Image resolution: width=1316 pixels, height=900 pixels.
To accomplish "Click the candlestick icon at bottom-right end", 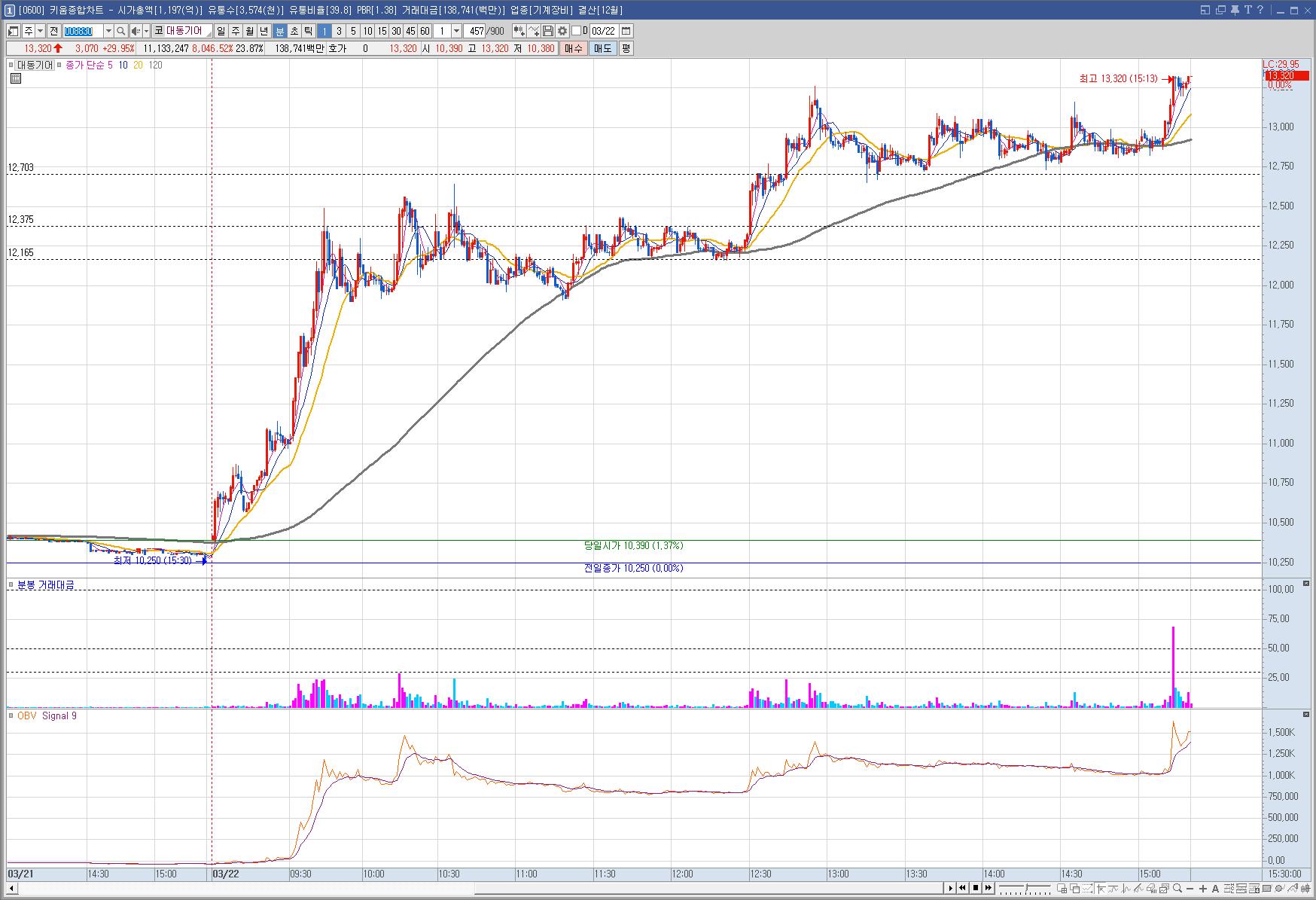I will click(x=1305, y=889).
